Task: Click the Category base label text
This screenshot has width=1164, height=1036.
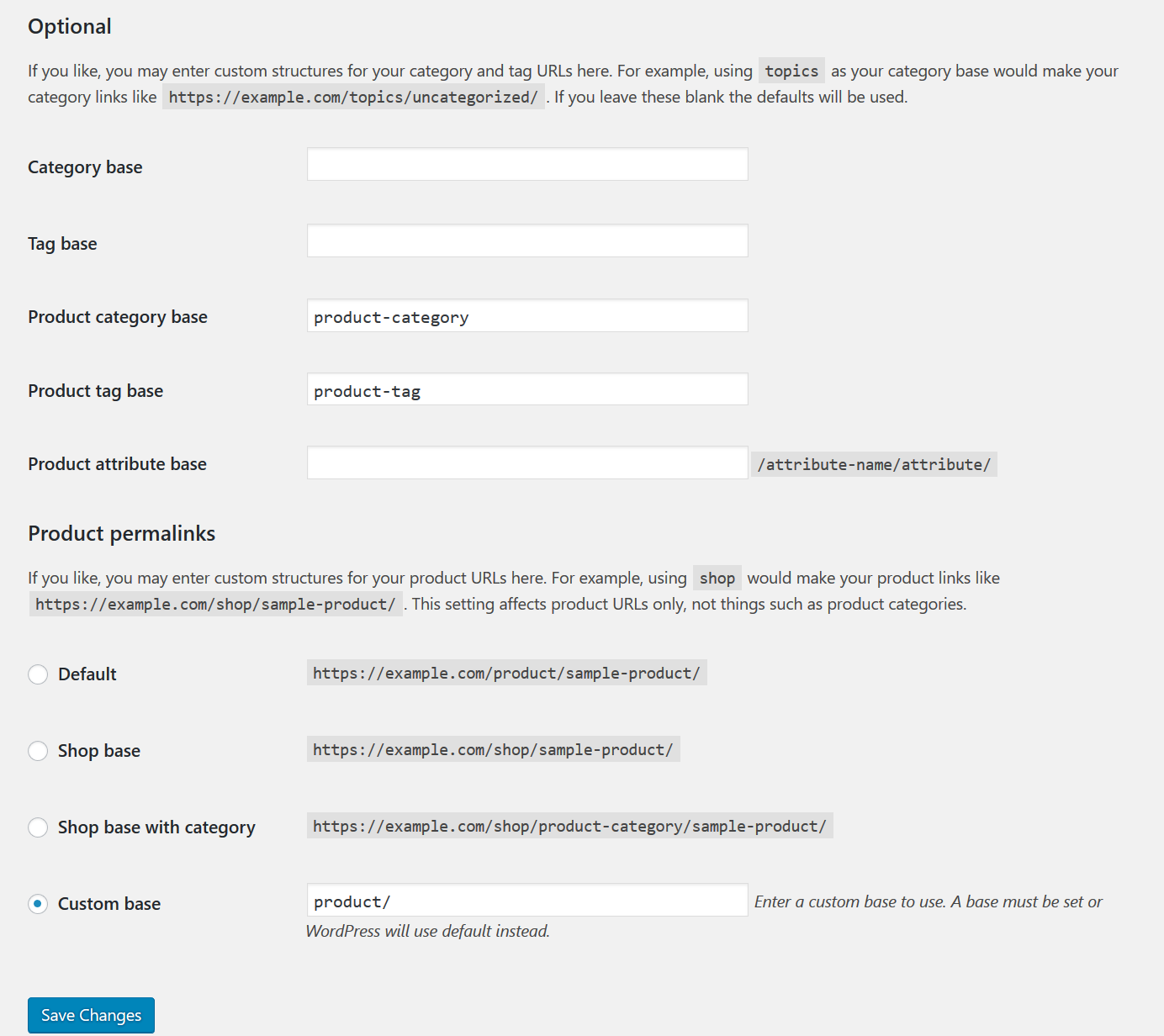Action: pos(85,167)
